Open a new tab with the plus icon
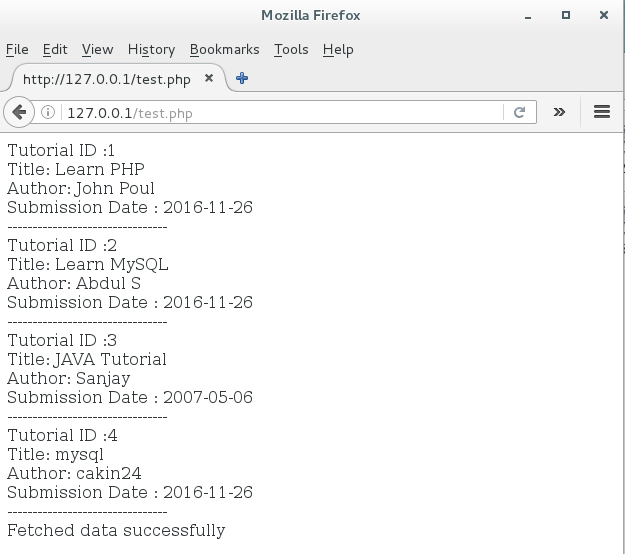The height and width of the screenshot is (554, 625). [242, 78]
